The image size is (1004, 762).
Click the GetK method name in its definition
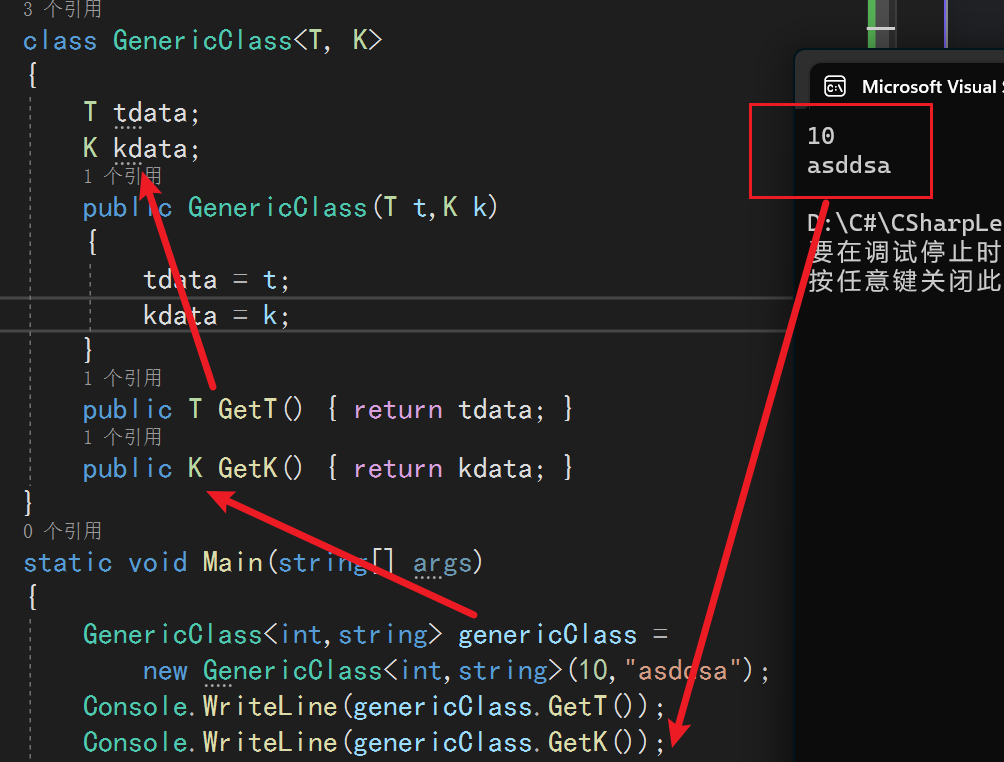pyautogui.click(x=247, y=468)
